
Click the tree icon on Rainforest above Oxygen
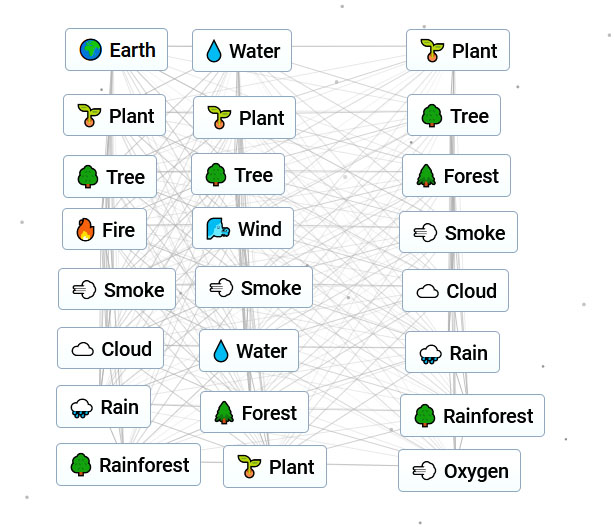[425, 416]
